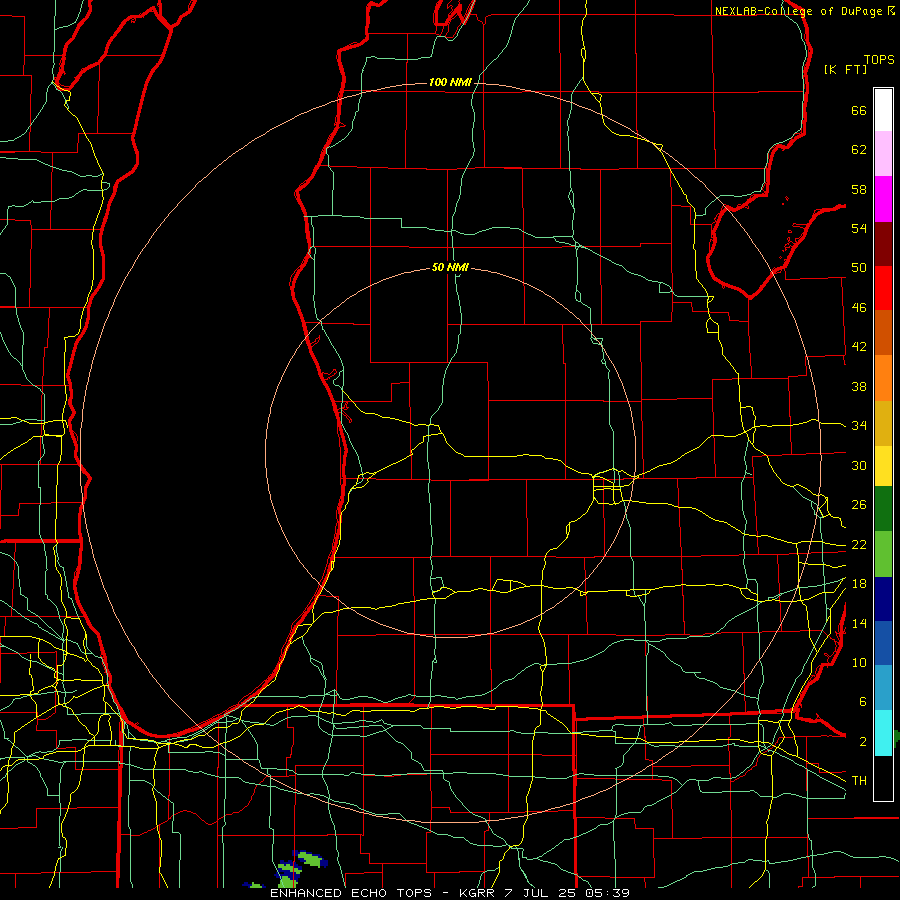Click the 2 legend value
This screenshot has width=900, height=900.
862,742
